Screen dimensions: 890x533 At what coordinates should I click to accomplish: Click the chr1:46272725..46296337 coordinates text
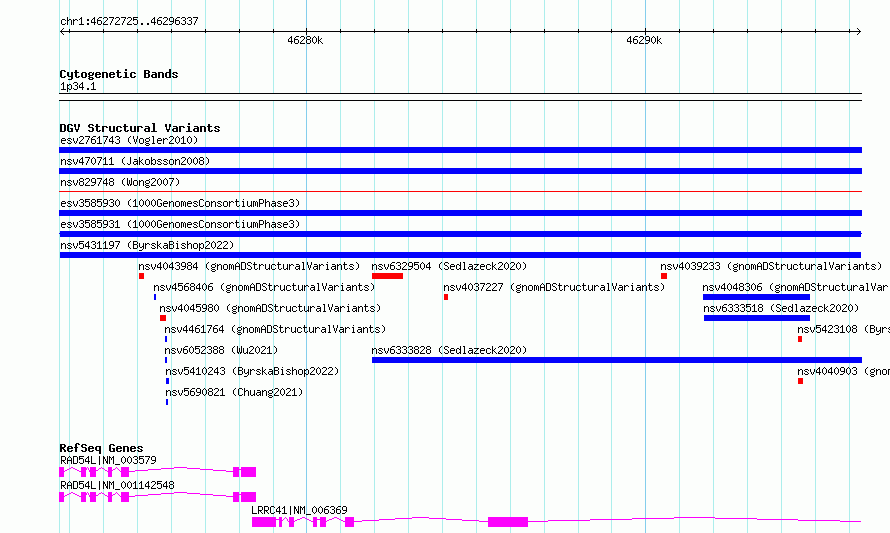tap(129, 22)
